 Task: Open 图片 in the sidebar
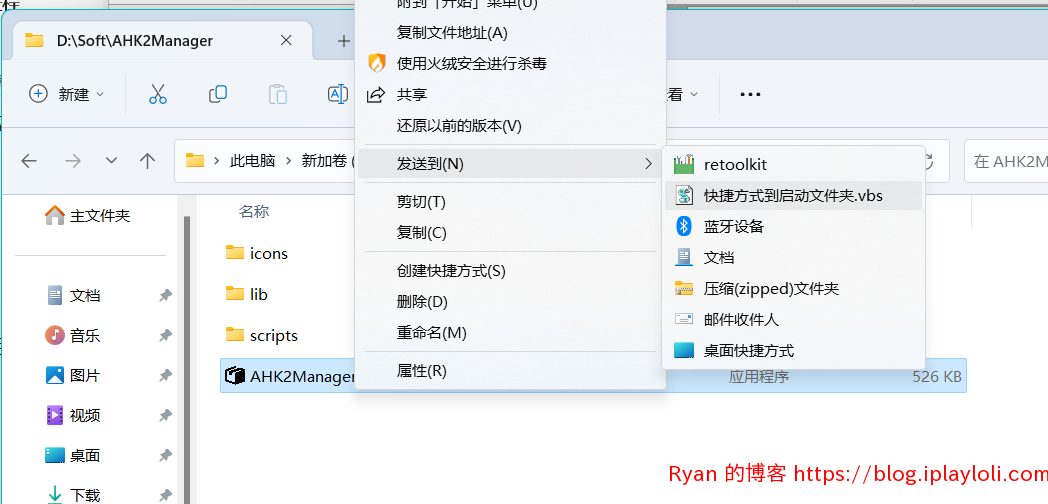coord(74,375)
